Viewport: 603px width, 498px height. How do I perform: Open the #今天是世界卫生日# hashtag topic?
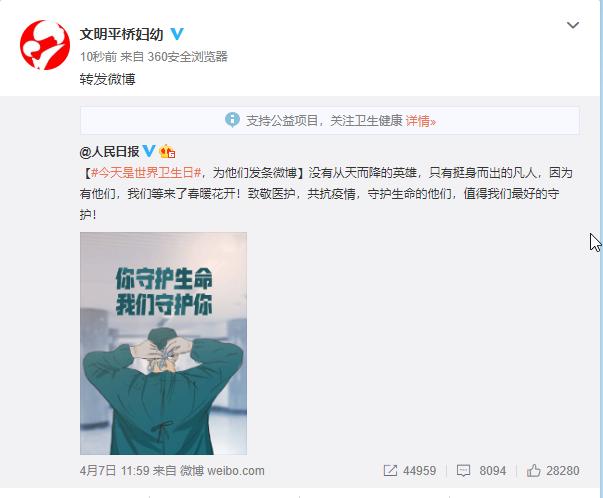pyautogui.click(x=146, y=173)
